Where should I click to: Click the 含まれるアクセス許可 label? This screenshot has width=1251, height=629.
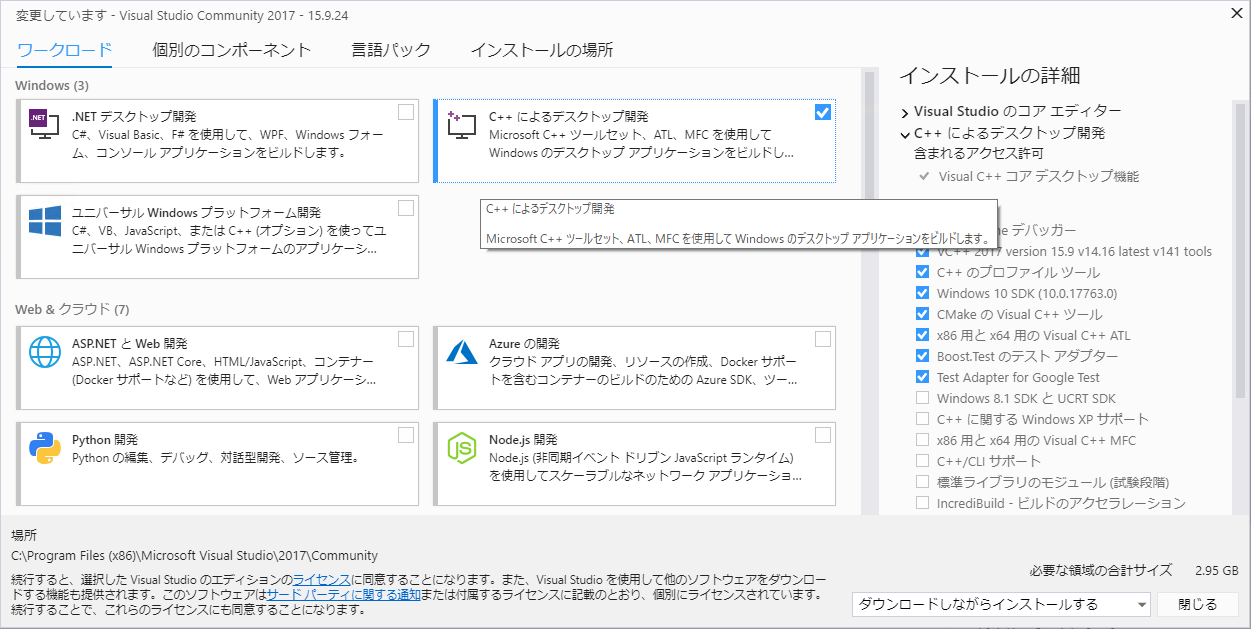pos(979,154)
